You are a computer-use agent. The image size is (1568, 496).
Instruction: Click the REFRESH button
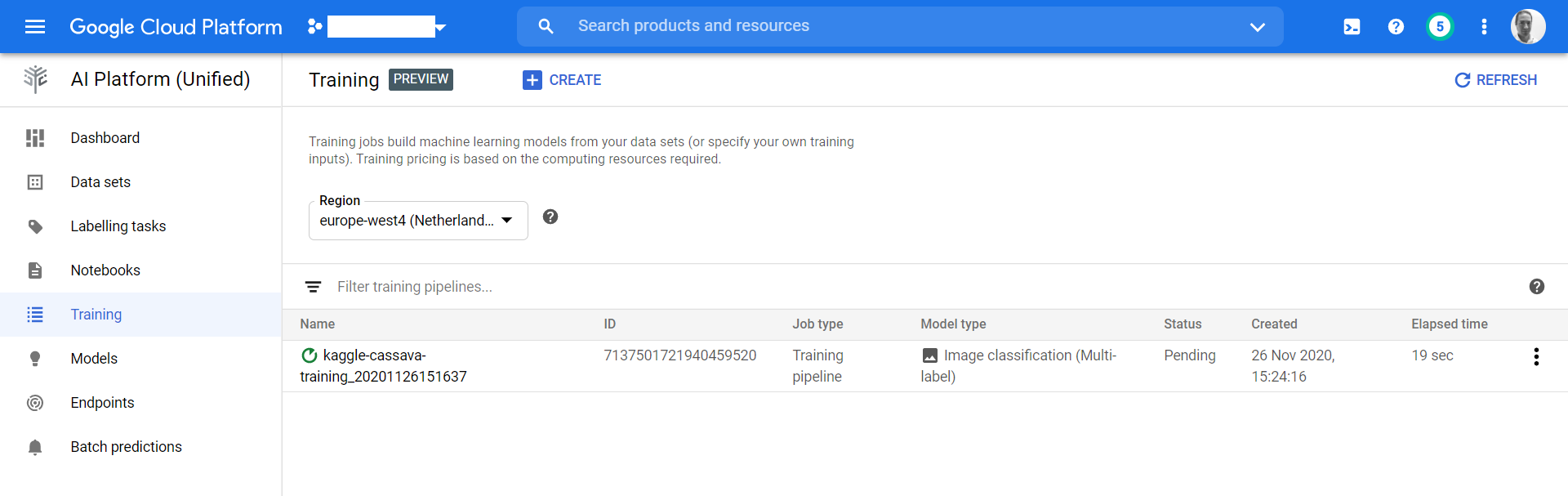click(x=1496, y=80)
